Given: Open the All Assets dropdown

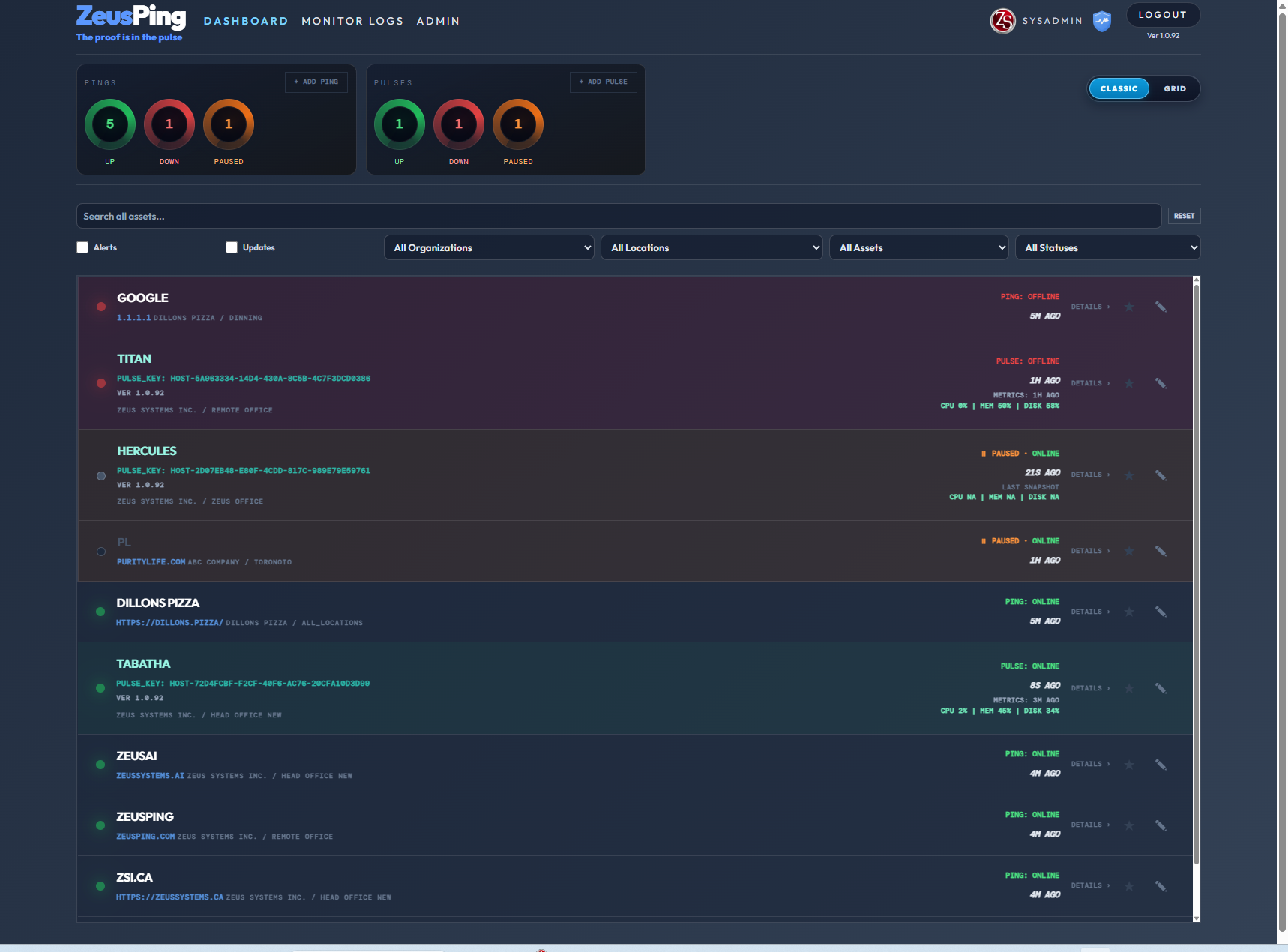Looking at the screenshot, I should pyautogui.click(x=918, y=247).
